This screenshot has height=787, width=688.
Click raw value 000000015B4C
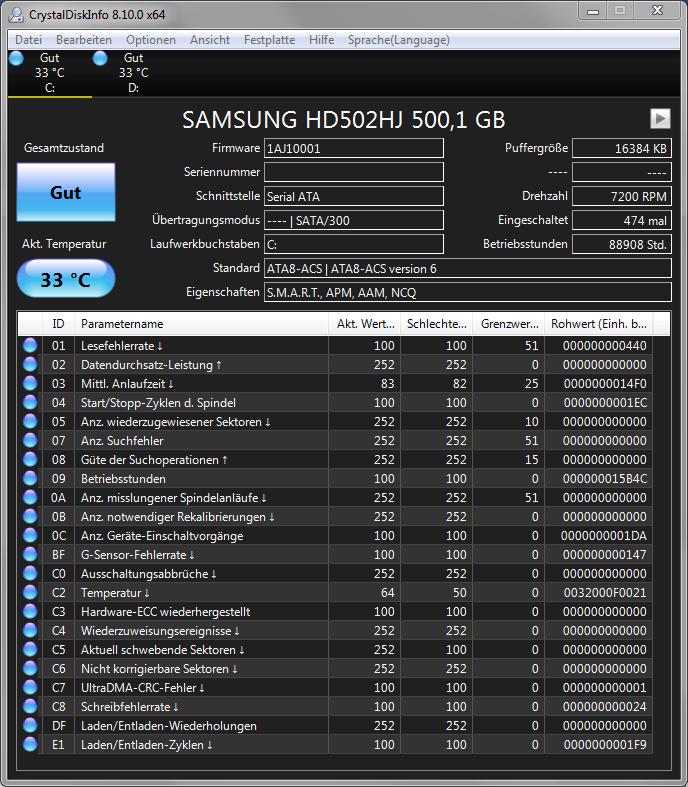[x=605, y=478]
